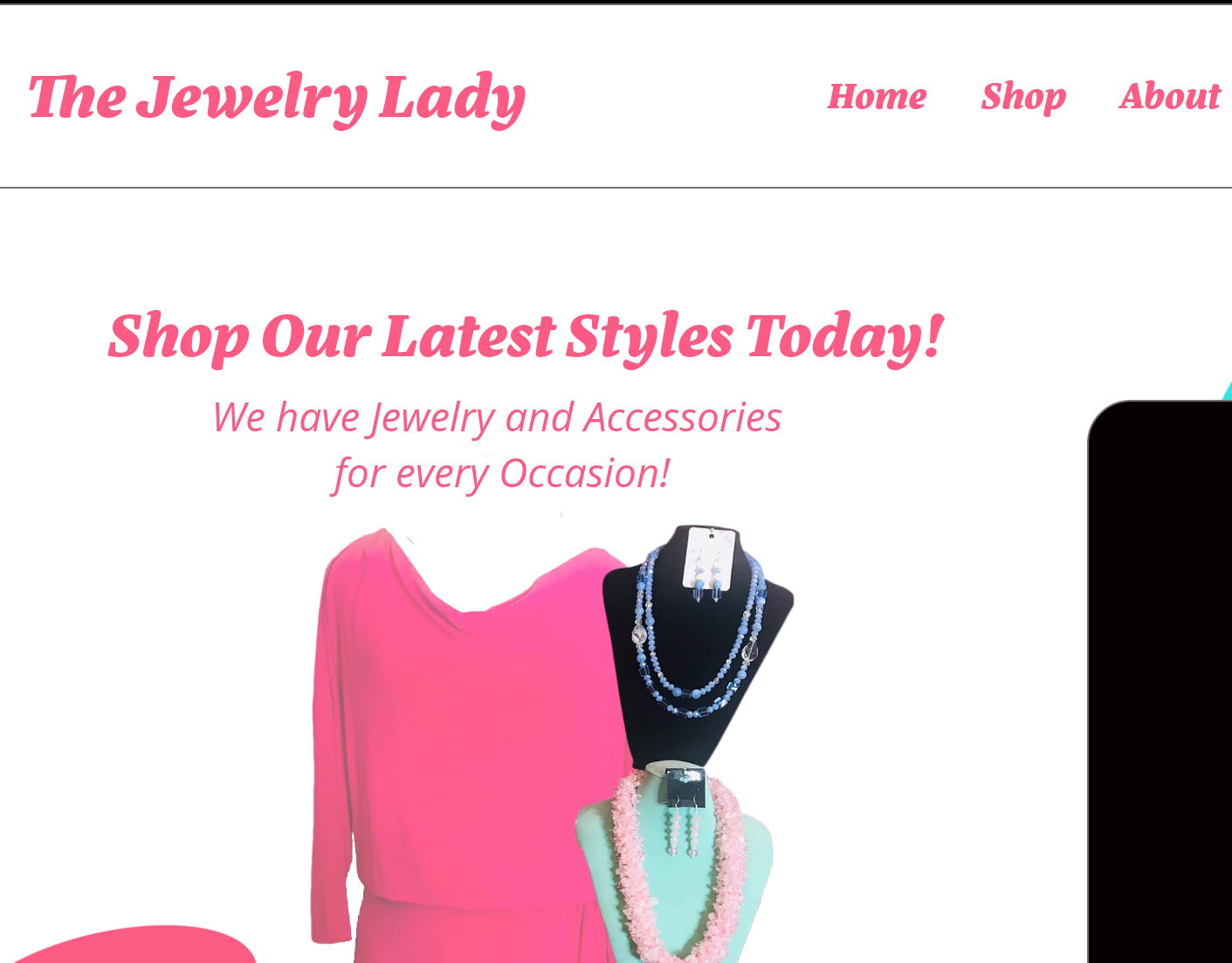Click the word Today! in the heading
The width and height of the screenshot is (1232, 963).
click(845, 337)
